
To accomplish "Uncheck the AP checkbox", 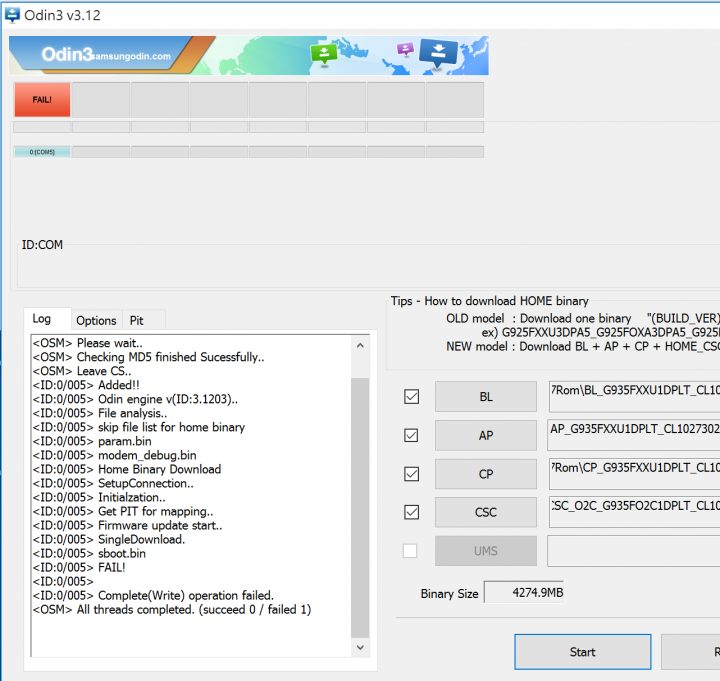I will (x=411, y=435).
